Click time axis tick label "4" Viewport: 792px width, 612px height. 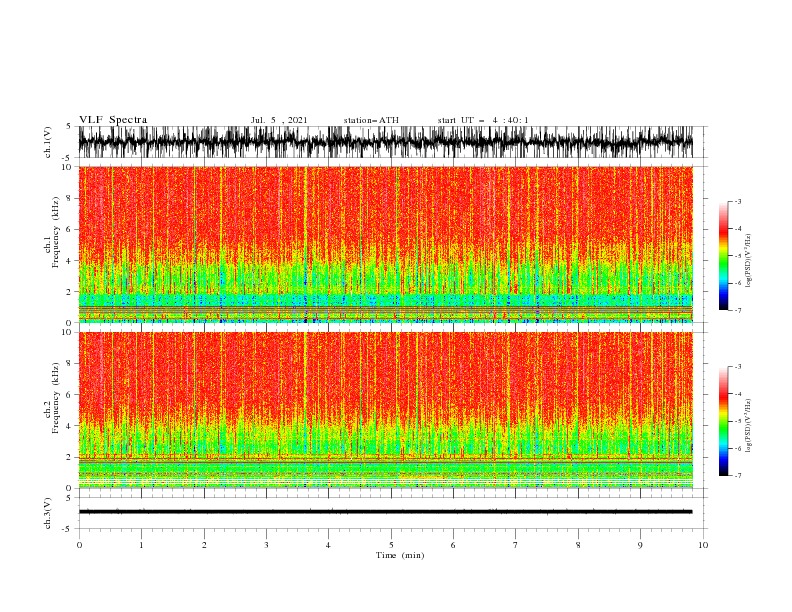click(328, 545)
